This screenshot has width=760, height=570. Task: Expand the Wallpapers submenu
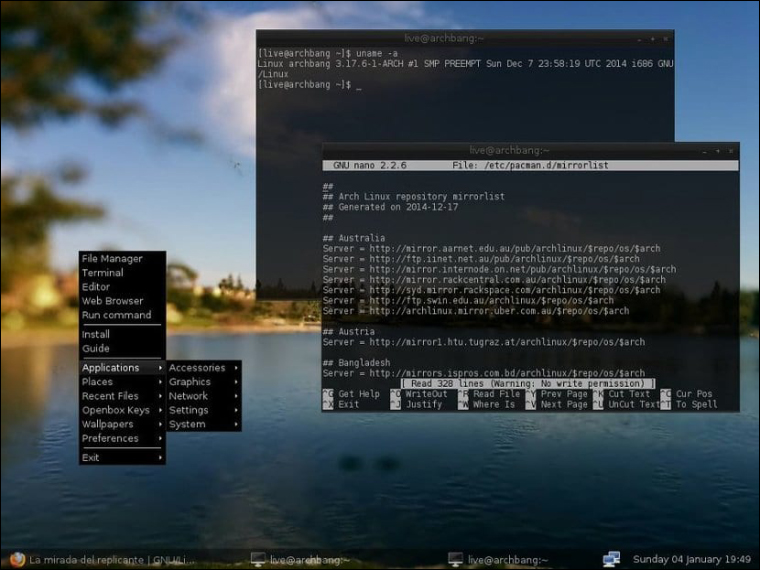122,424
